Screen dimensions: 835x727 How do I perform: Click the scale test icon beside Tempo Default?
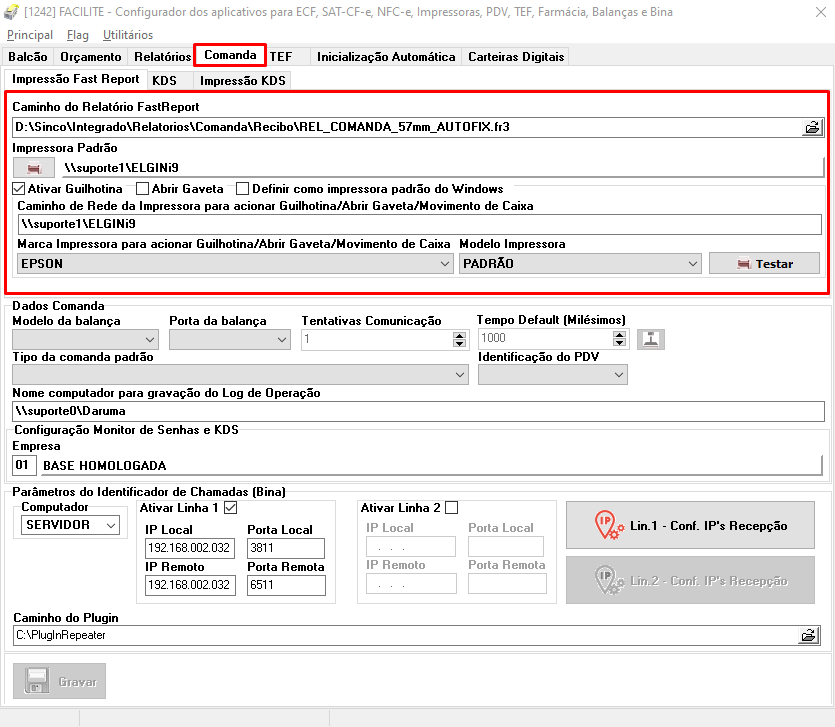(651, 339)
